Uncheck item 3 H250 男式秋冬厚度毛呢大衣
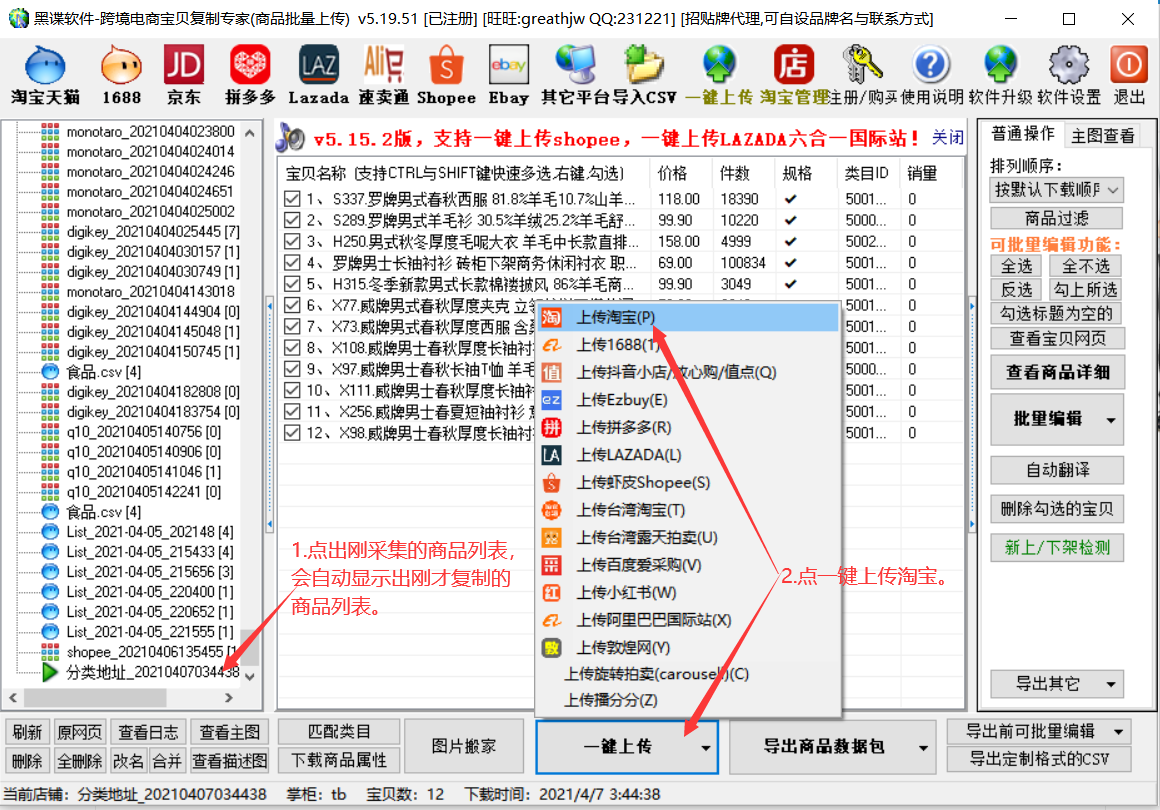 click(x=292, y=242)
